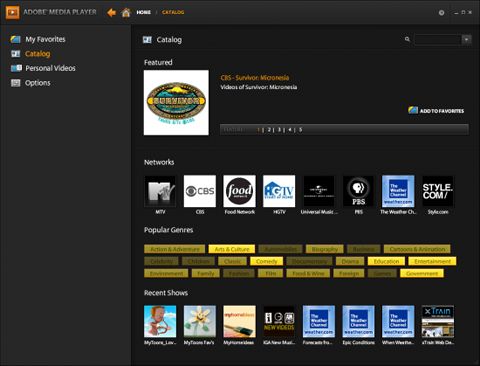
Task: Select the Automobiles genre tag
Action: point(280,249)
